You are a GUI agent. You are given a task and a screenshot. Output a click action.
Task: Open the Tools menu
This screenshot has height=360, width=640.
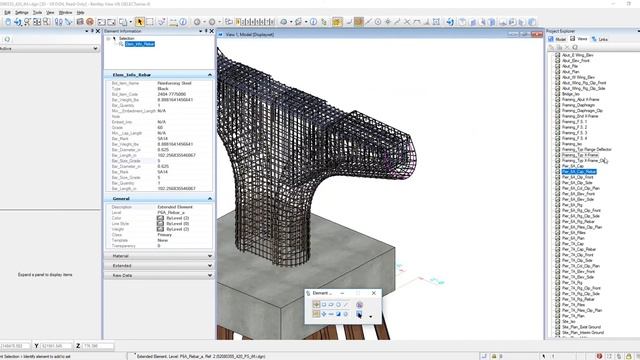(37, 13)
